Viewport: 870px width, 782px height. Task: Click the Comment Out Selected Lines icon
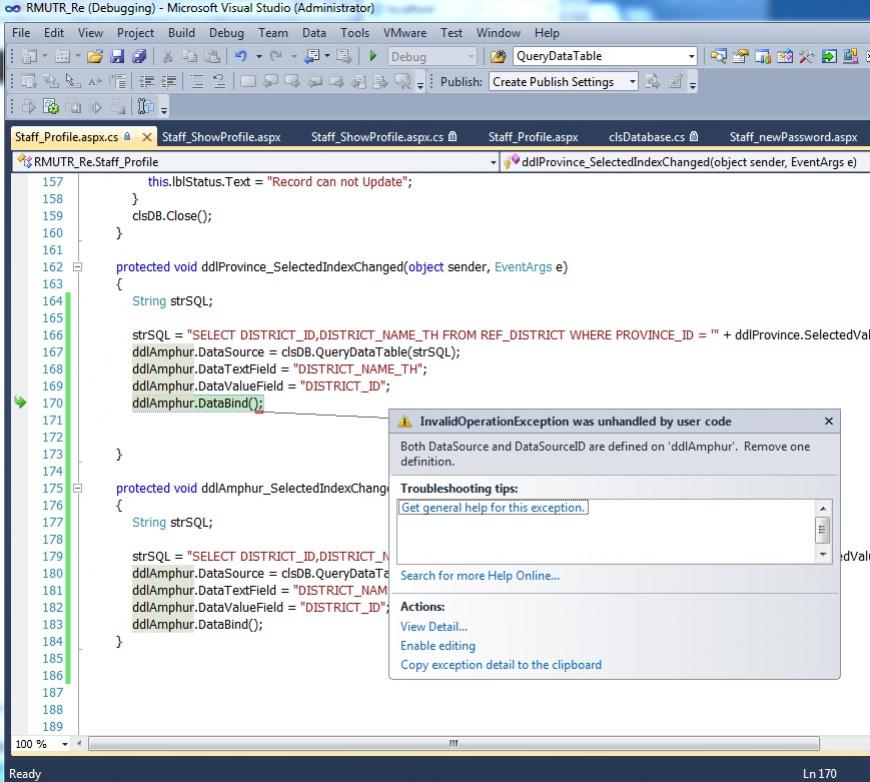point(197,82)
